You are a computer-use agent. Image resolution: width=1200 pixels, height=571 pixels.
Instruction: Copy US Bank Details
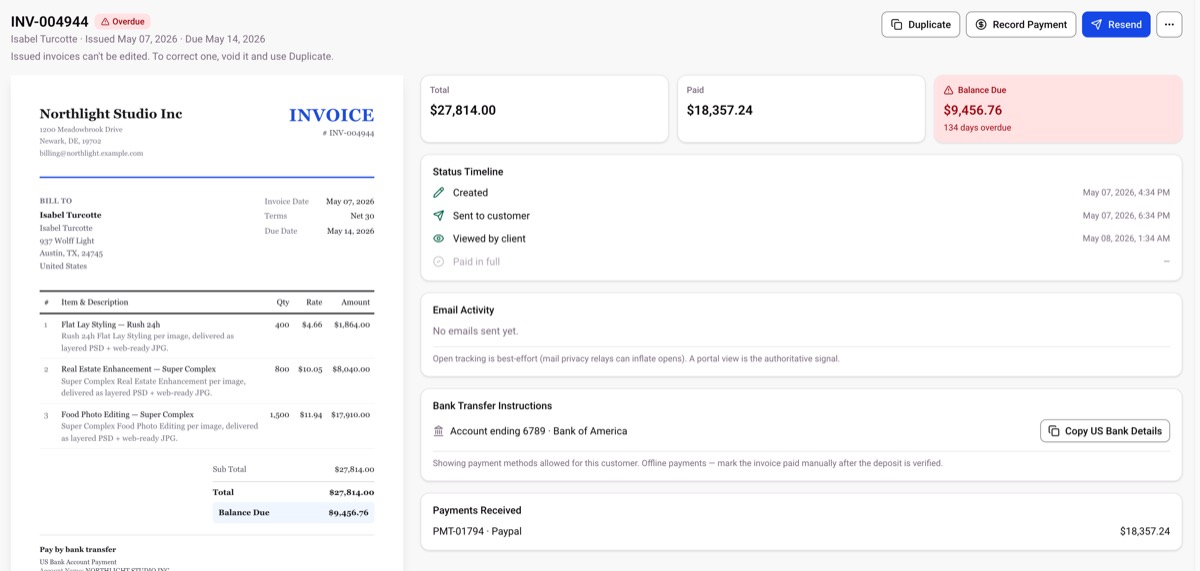pyautogui.click(x=1105, y=431)
